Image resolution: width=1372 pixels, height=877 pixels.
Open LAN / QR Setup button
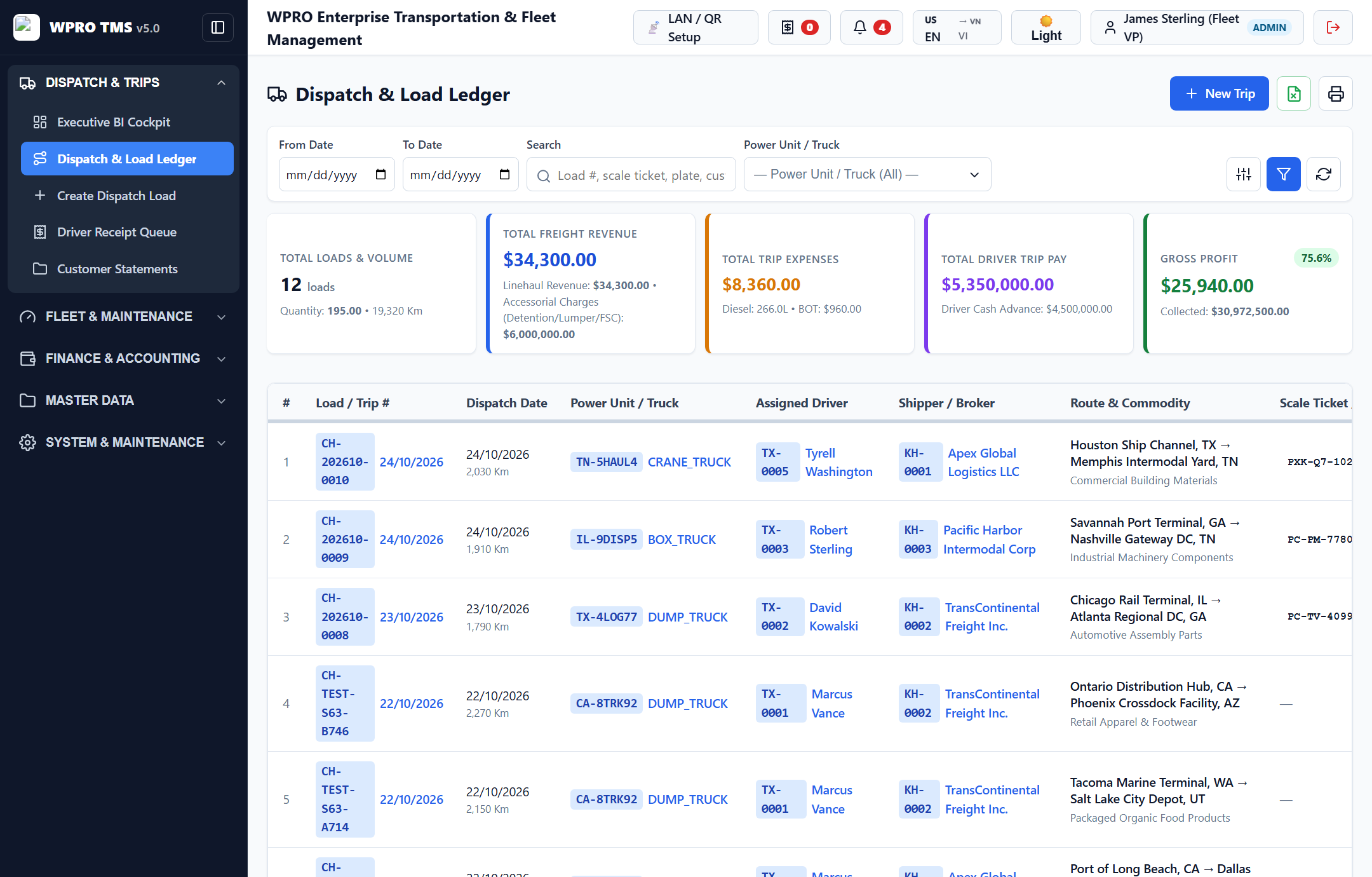point(696,27)
